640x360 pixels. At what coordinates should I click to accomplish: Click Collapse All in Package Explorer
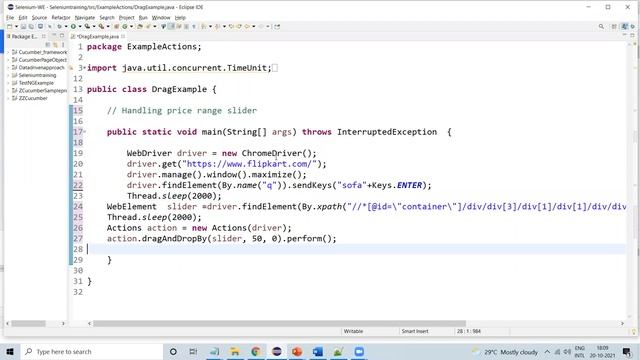point(48,44)
